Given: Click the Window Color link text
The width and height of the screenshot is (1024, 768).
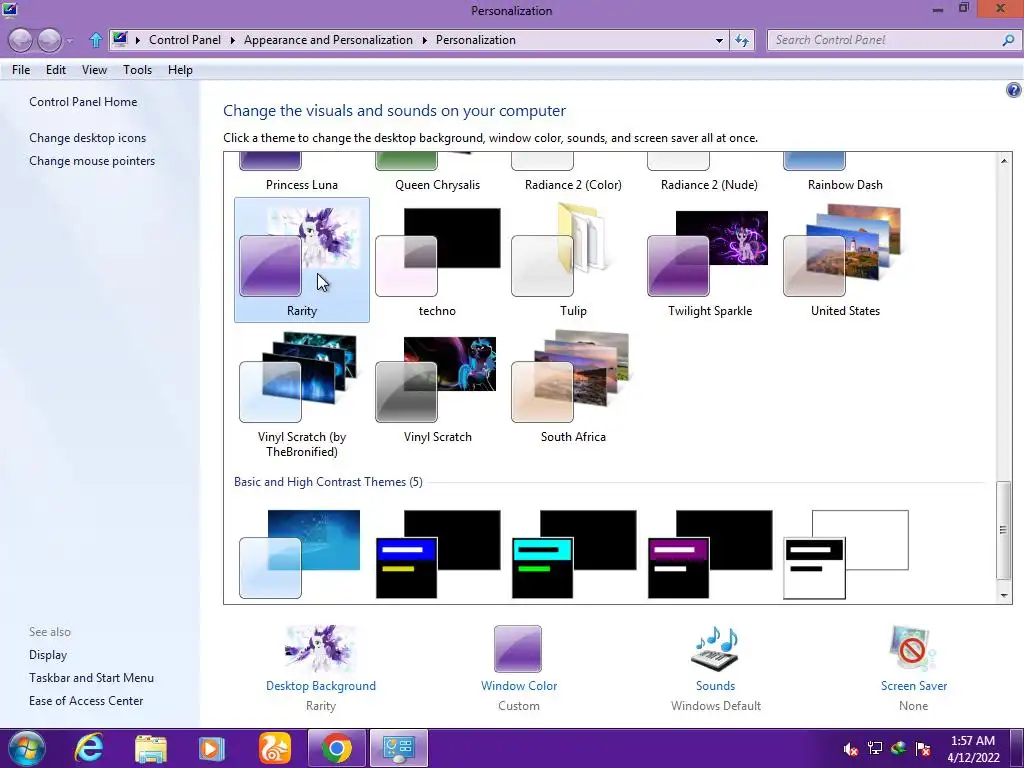Looking at the screenshot, I should click(x=519, y=686).
